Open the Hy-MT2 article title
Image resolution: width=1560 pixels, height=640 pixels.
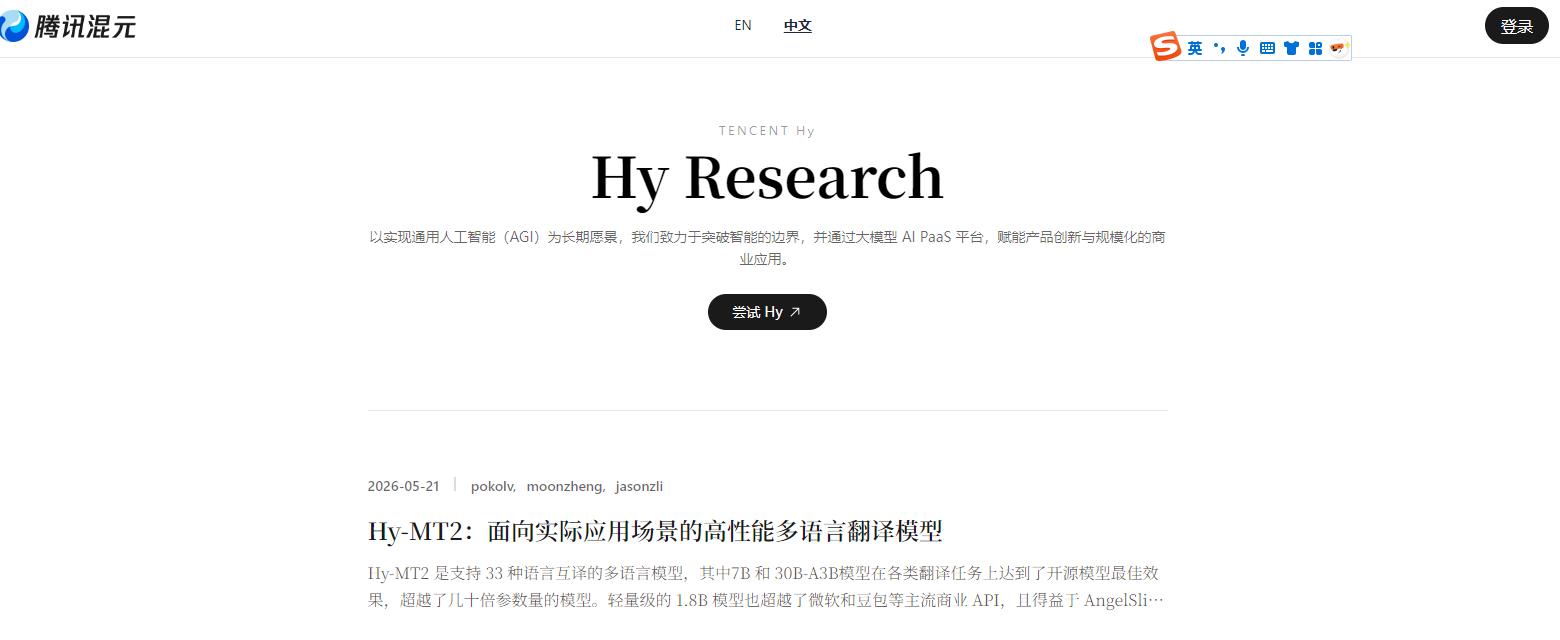(x=655, y=531)
